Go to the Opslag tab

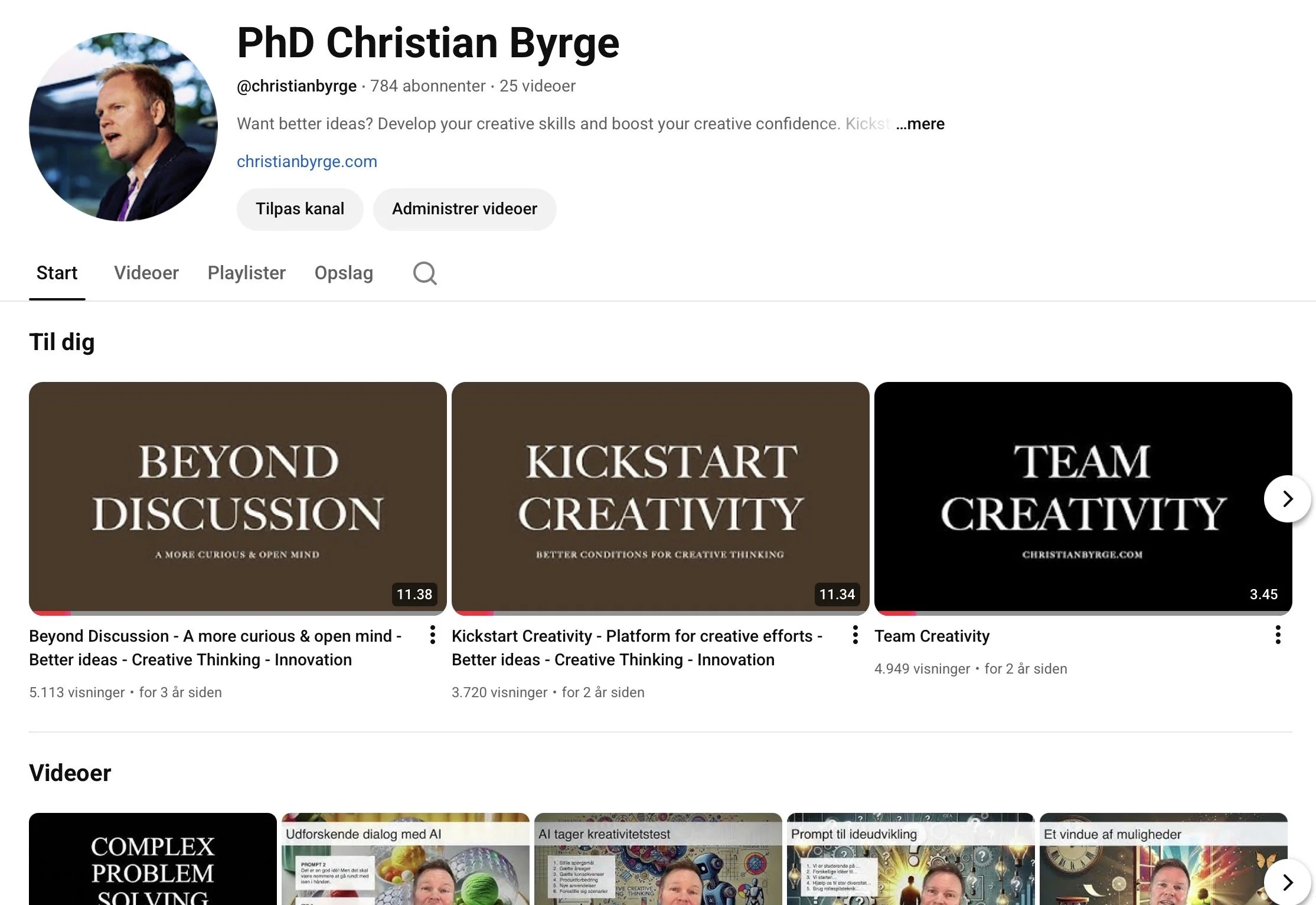click(344, 273)
